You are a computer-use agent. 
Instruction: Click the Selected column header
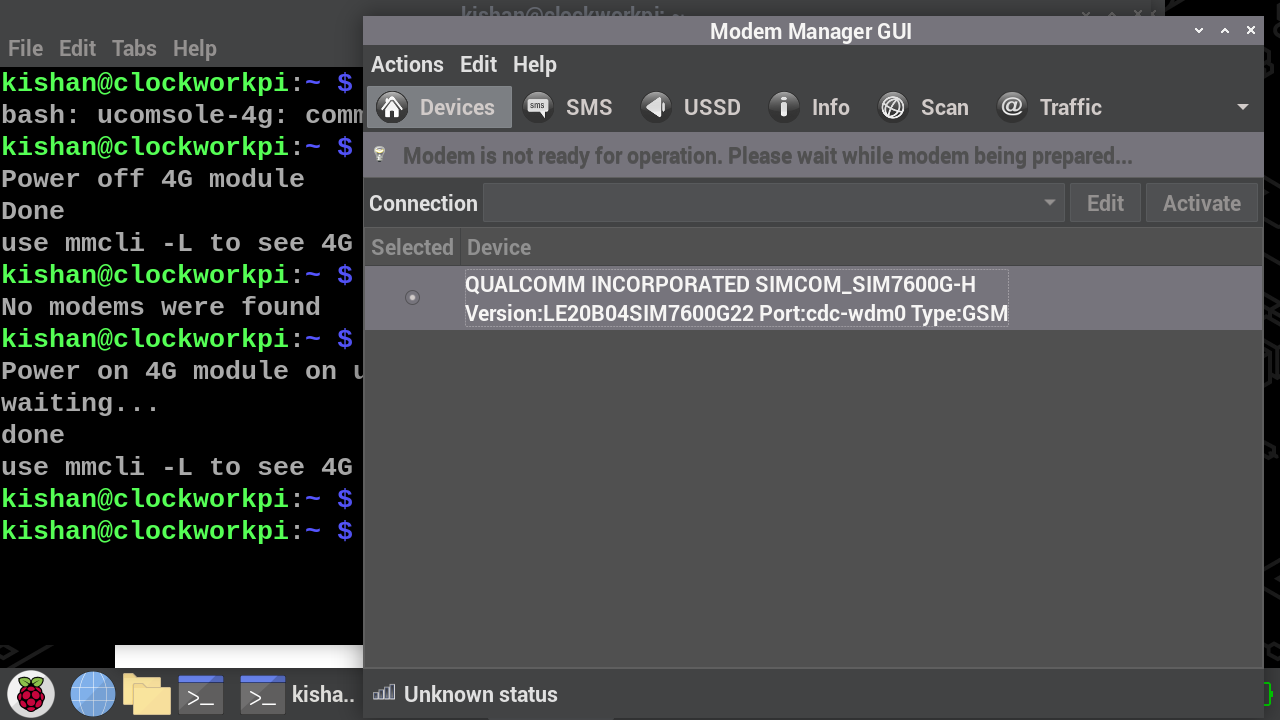coord(412,247)
